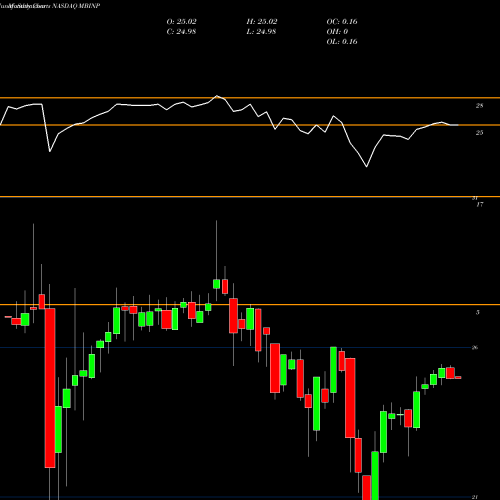Click the 21 price label at the chart bottom
Image resolution: width=500 pixels, height=500 pixels.
coord(475,497)
